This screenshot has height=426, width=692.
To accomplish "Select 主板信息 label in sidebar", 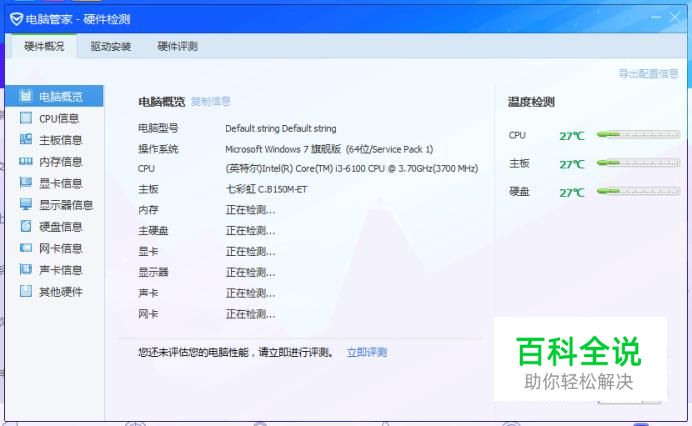I will (x=61, y=140).
